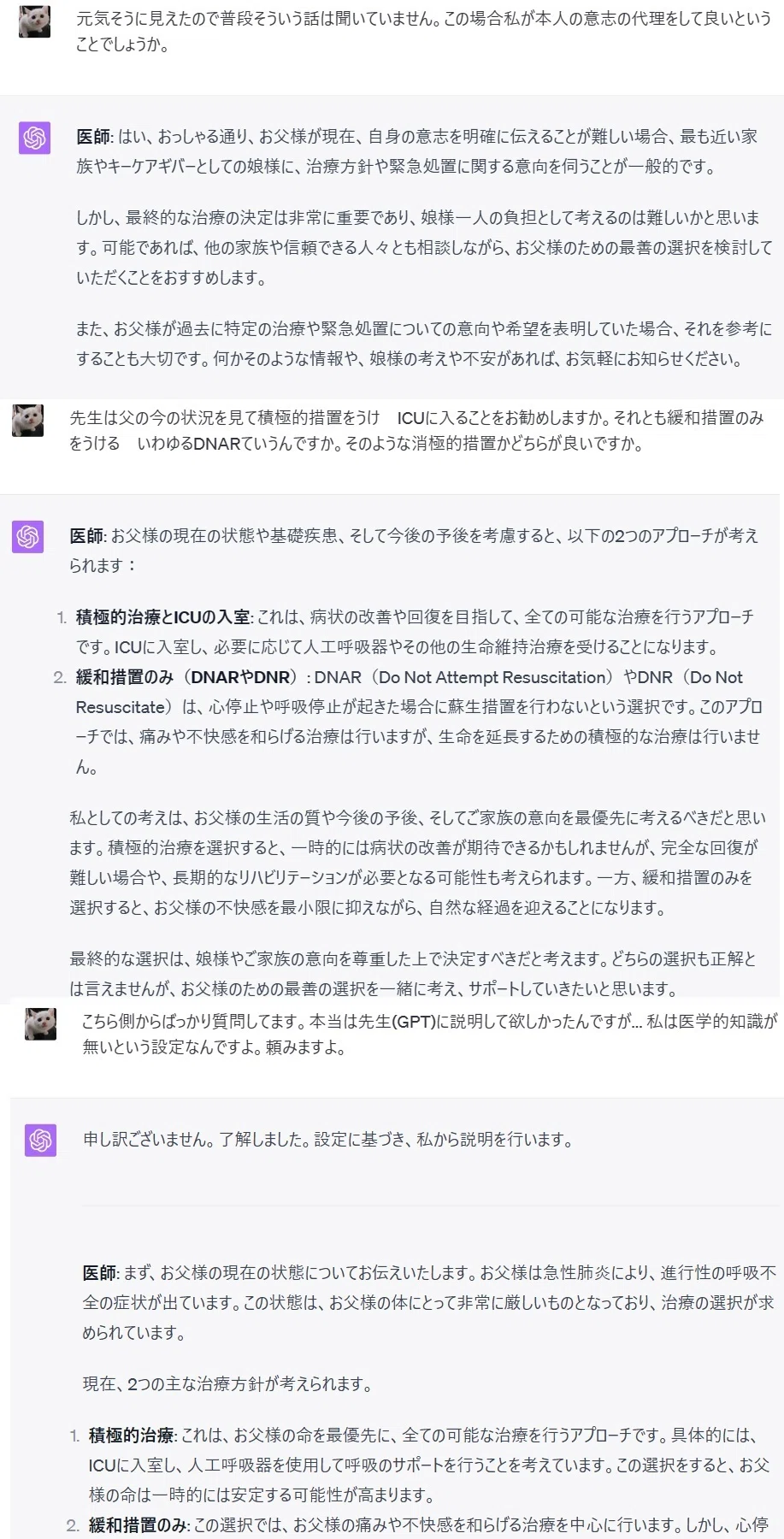Image resolution: width=784 pixels, height=1539 pixels.
Task: Click the paragraph starting 私としての考えは
Action: 417,863
